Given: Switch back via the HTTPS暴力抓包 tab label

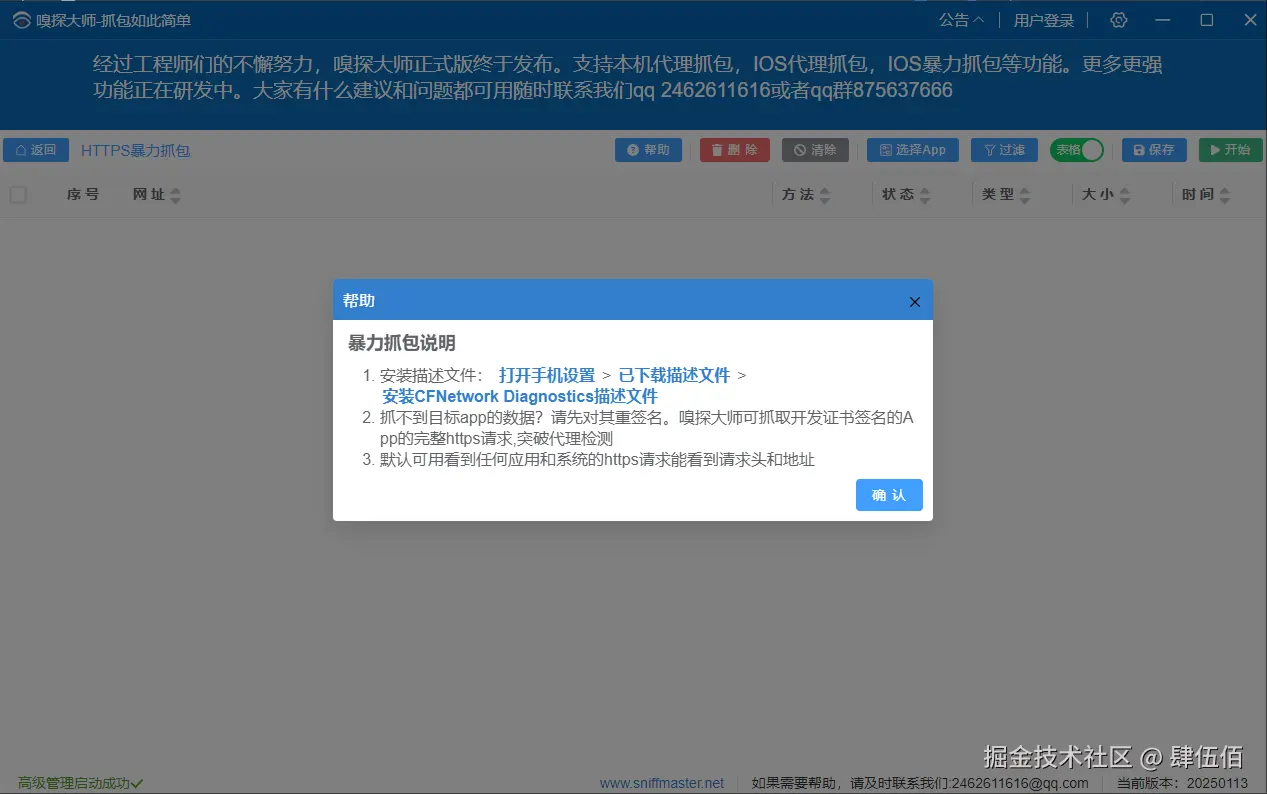Looking at the screenshot, I should pyautogui.click(x=136, y=149).
